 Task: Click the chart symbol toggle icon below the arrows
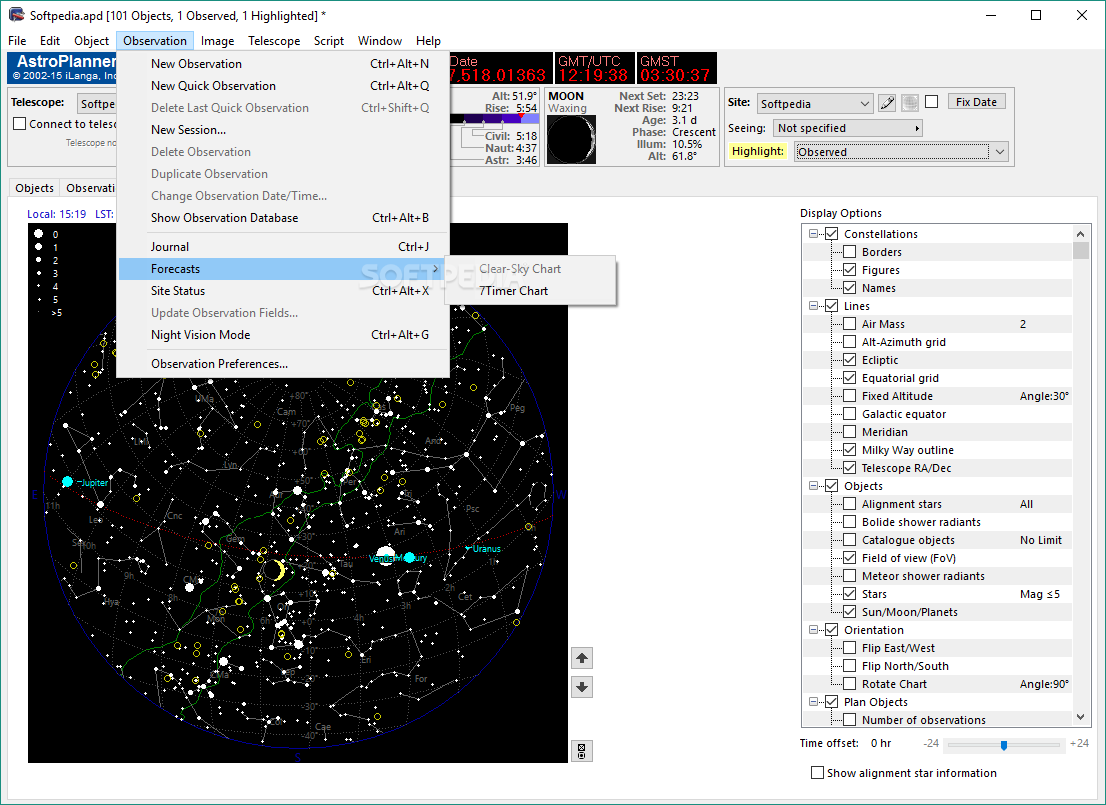(582, 751)
